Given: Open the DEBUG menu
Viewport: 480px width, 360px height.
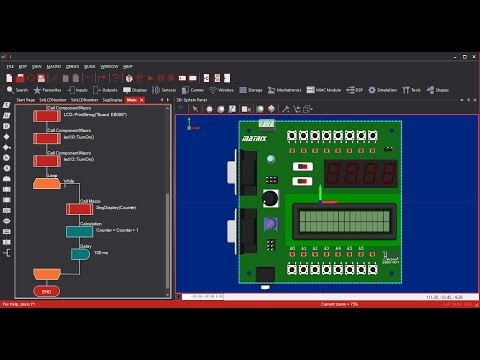Looking at the screenshot, I should (x=72, y=67).
